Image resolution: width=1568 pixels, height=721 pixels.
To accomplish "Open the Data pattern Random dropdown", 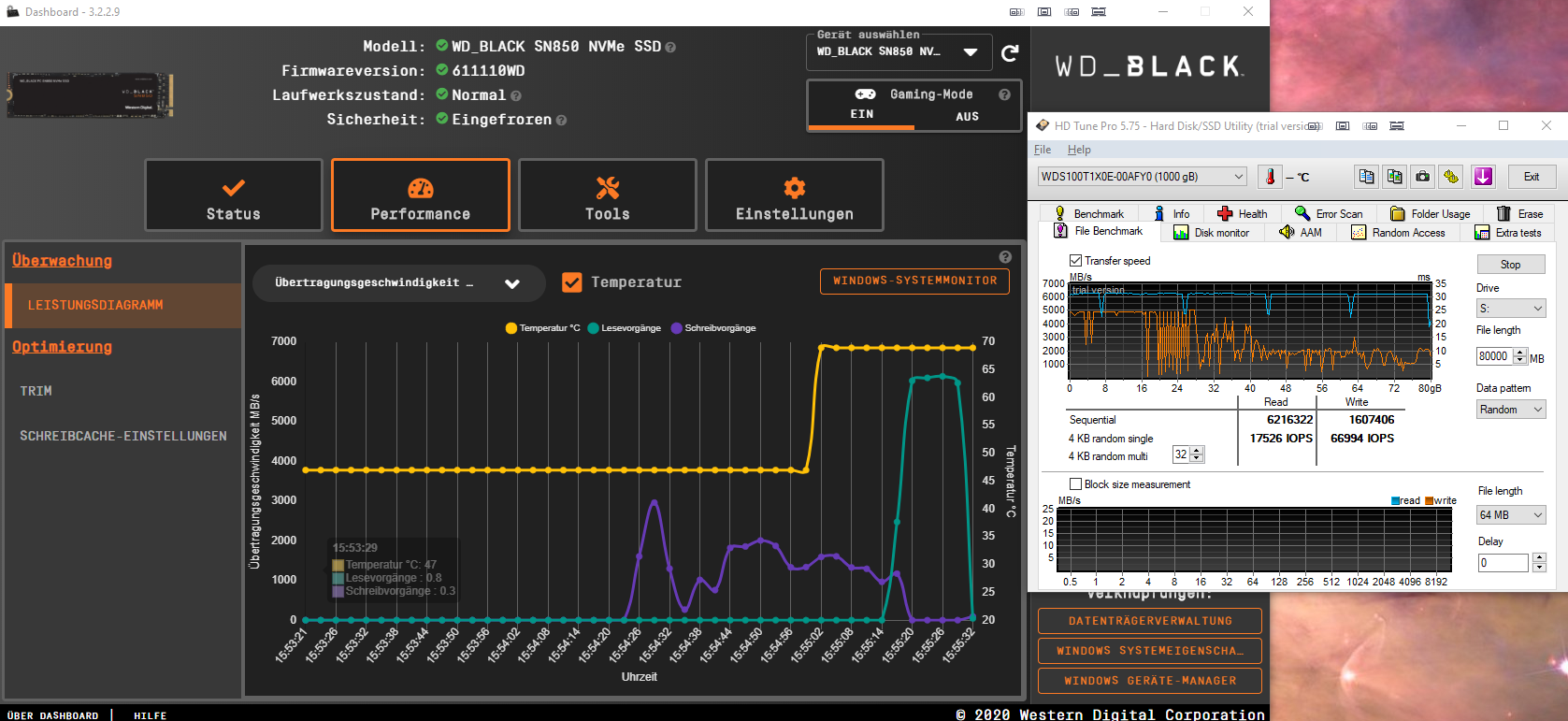I will (1511, 410).
